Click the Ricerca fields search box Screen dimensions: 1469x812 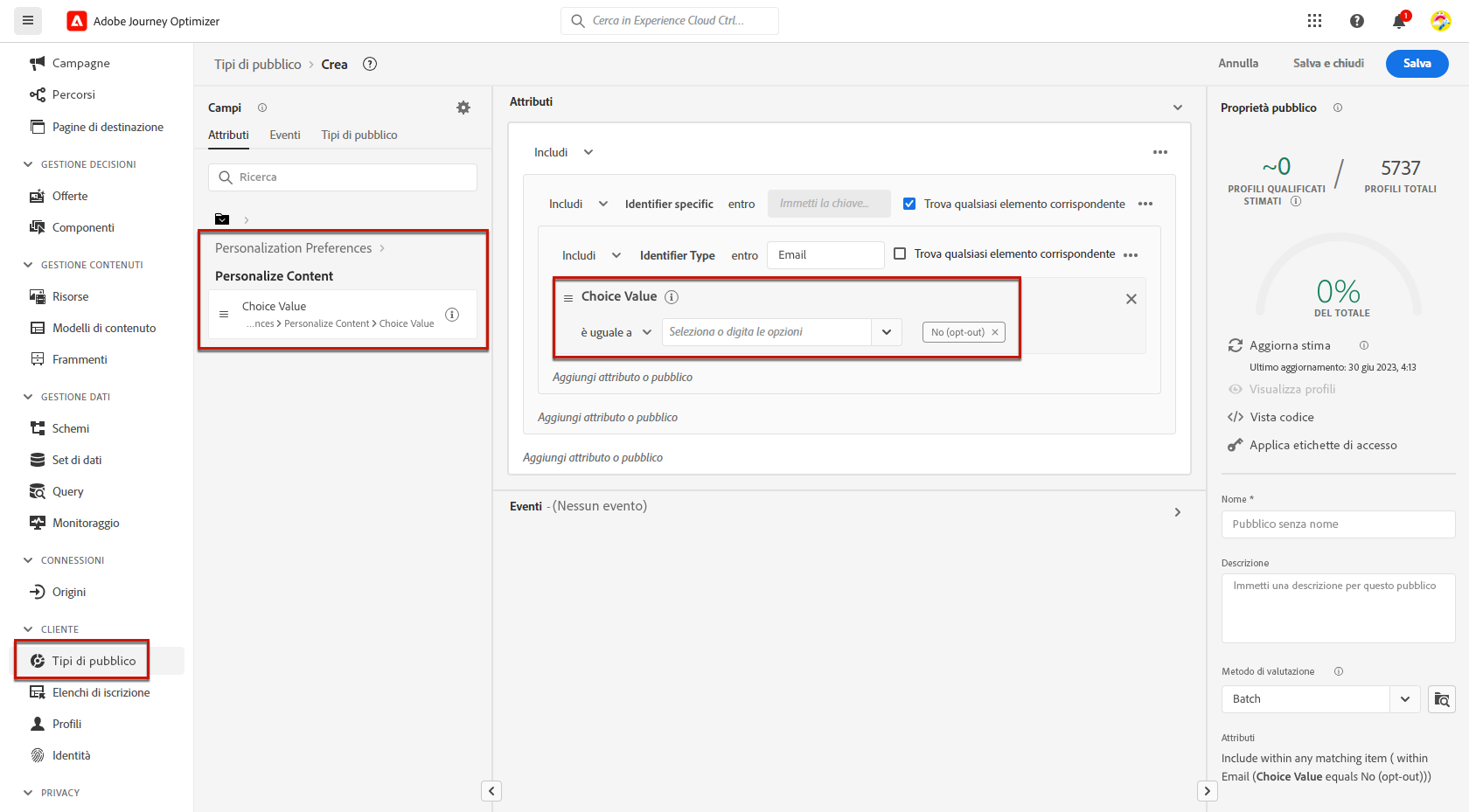tap(343, 177)
